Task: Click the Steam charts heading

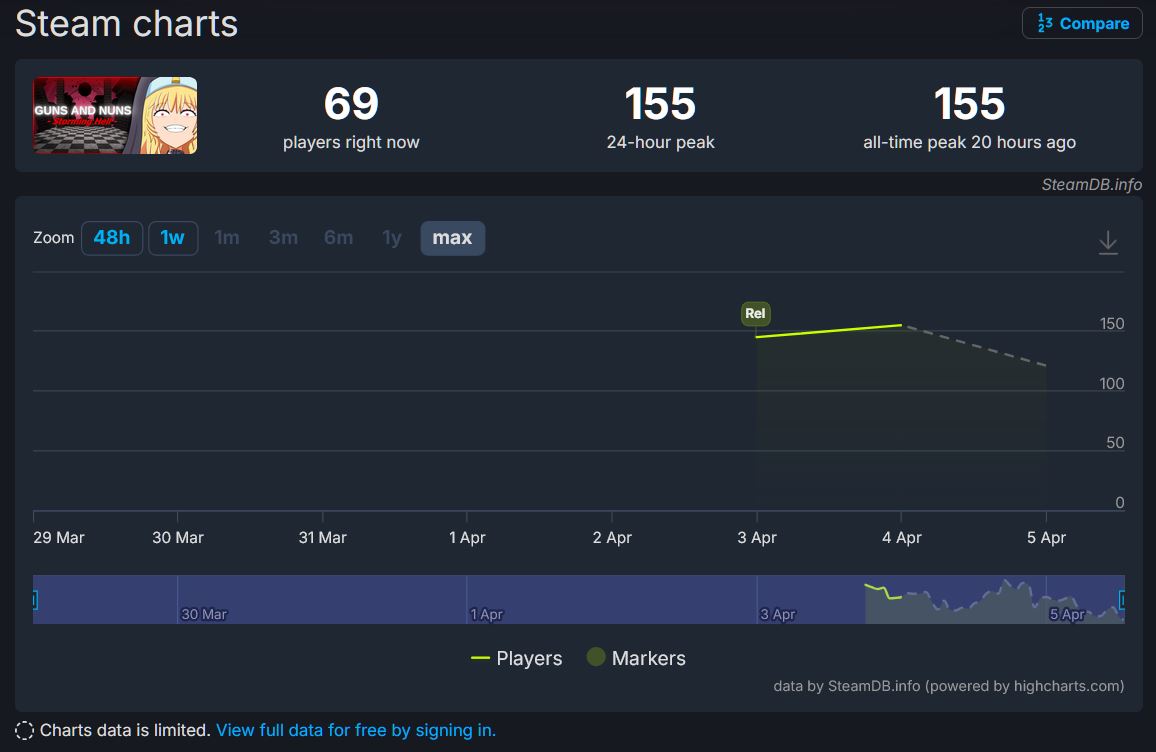Action: 127,24
